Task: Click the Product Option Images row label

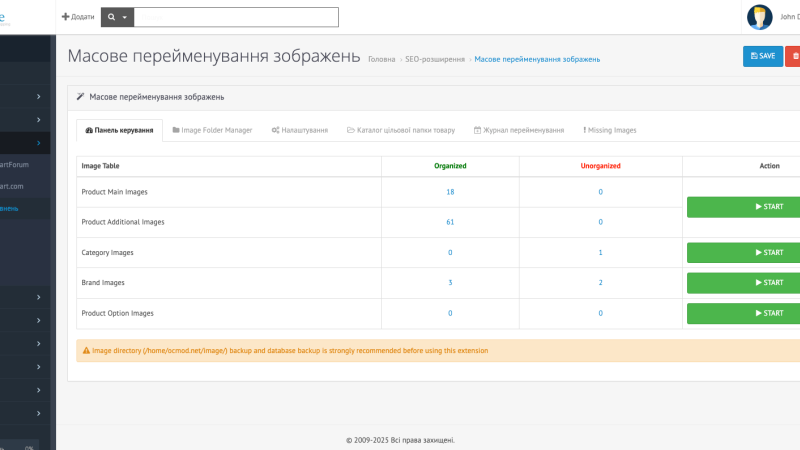Action: [117, 313]
